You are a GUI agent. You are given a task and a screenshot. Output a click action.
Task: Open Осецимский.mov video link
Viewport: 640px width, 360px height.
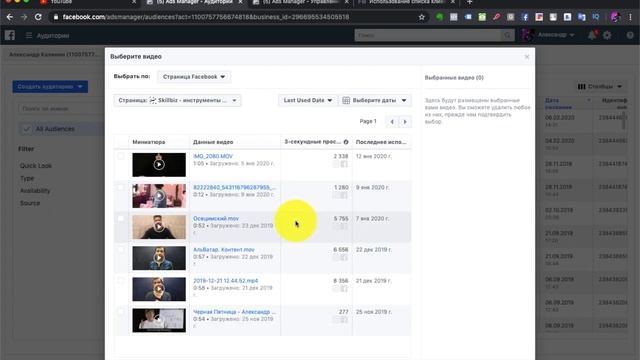tap(216, 219)
